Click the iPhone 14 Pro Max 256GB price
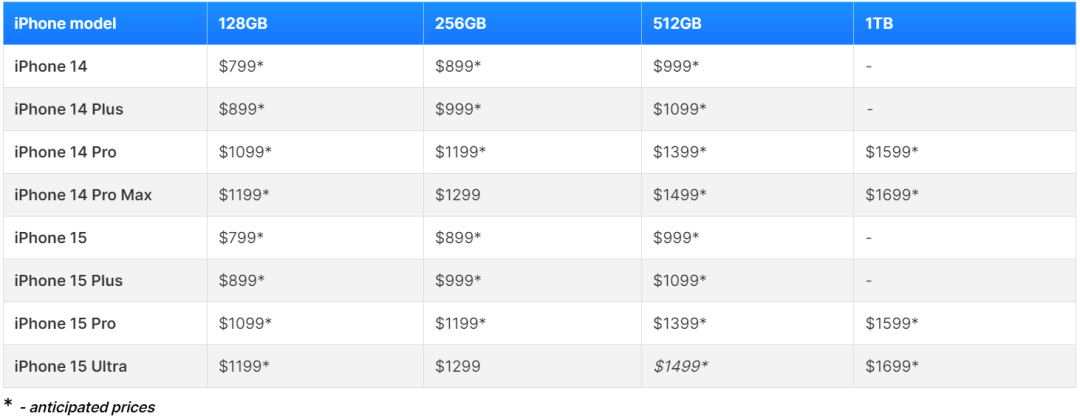Image resolution: width=1080 pixels, height=419 pixels. [x=457, y=195]
